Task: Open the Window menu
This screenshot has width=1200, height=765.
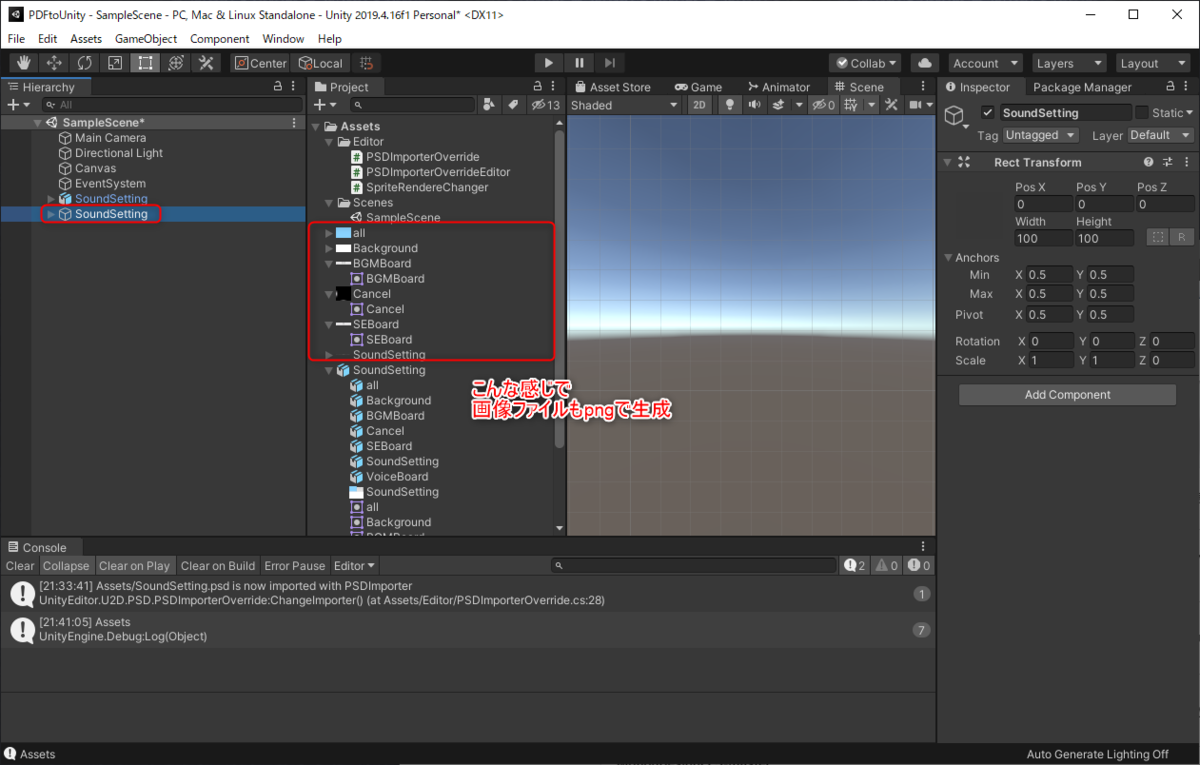Action: [283, 39]
